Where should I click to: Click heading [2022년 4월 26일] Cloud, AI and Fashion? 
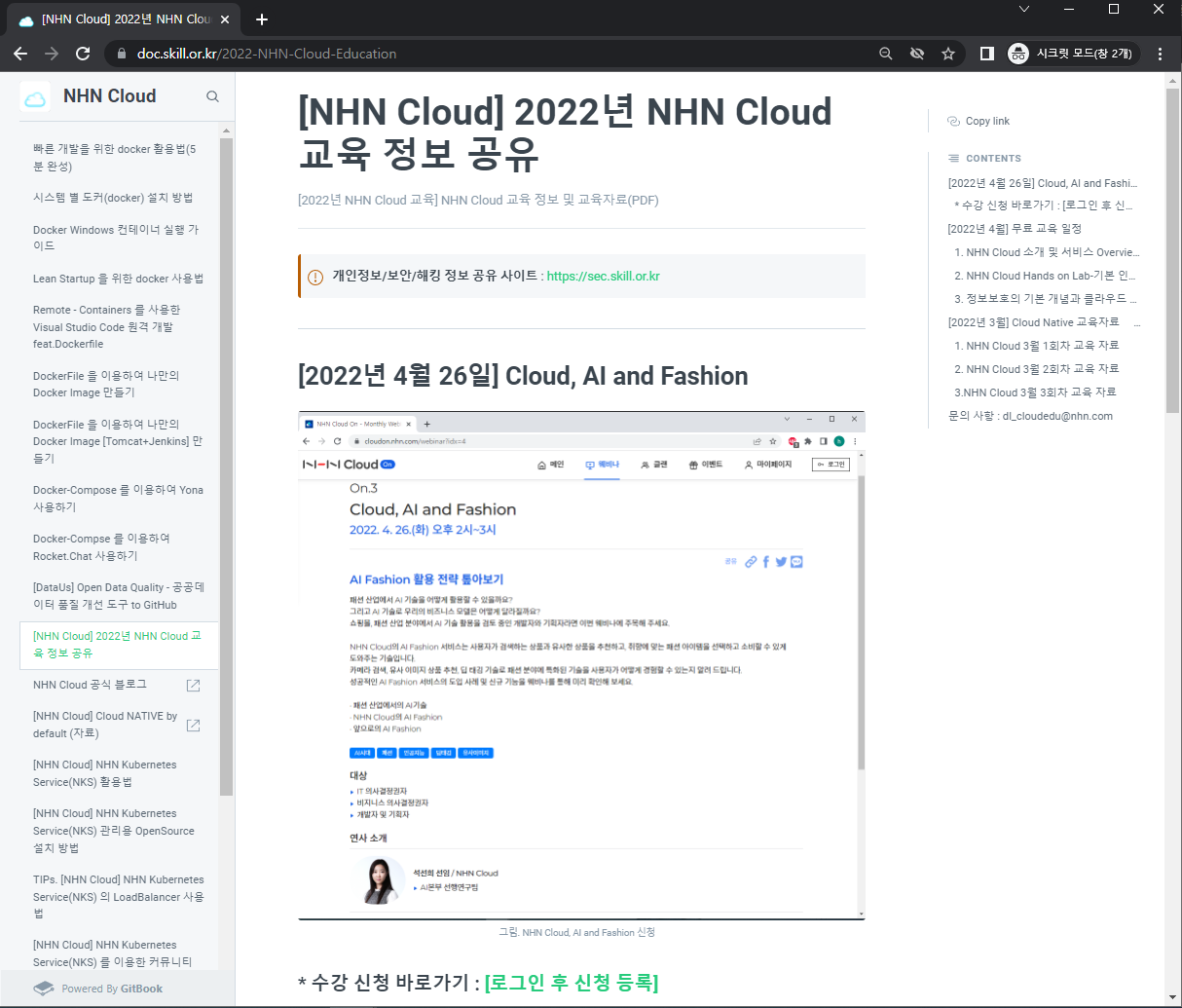523,376
